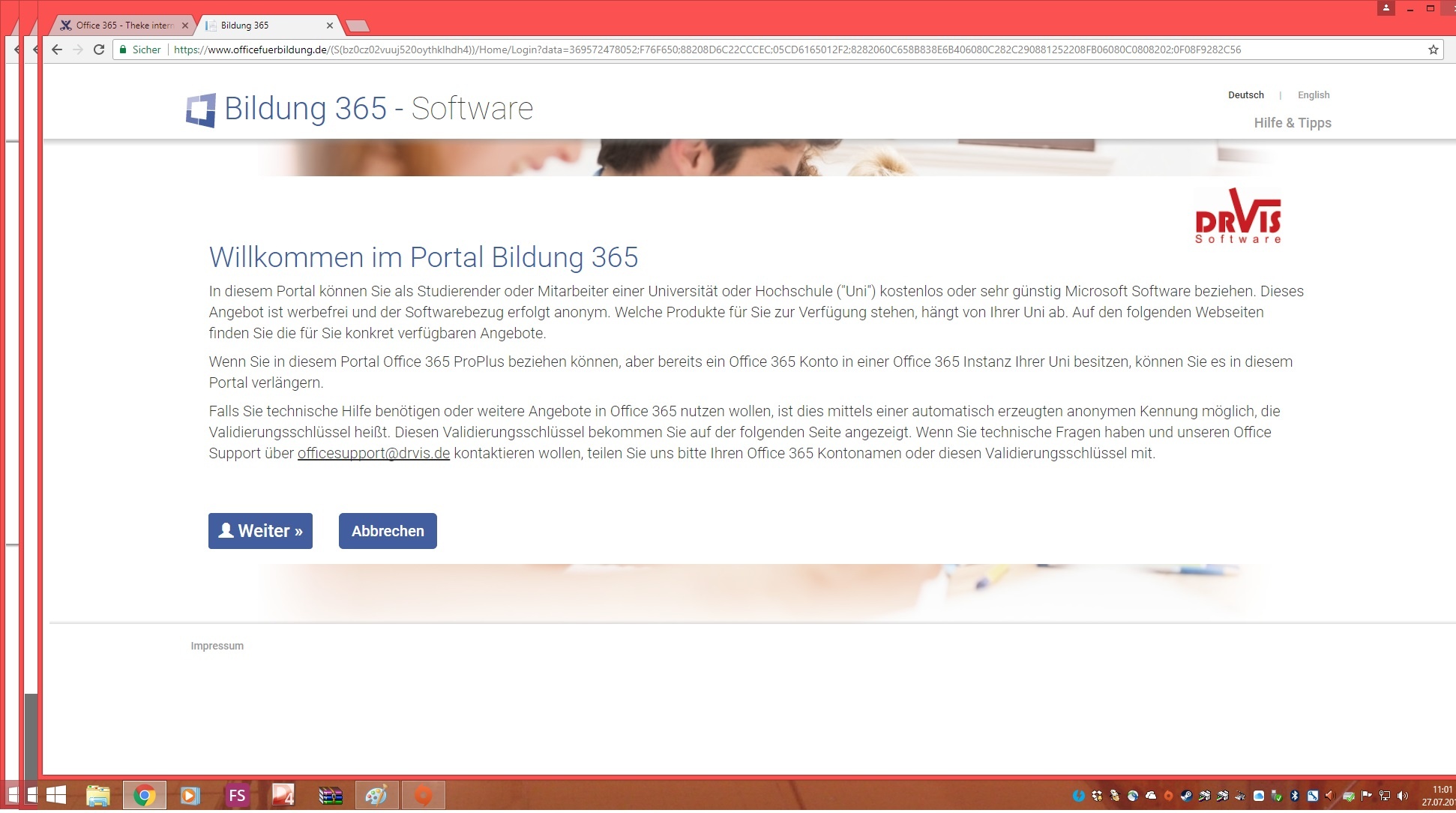Bookmark this page with the star icon
The height and width of the screenshot is (813, 1456).
[x=1433, y=49]
